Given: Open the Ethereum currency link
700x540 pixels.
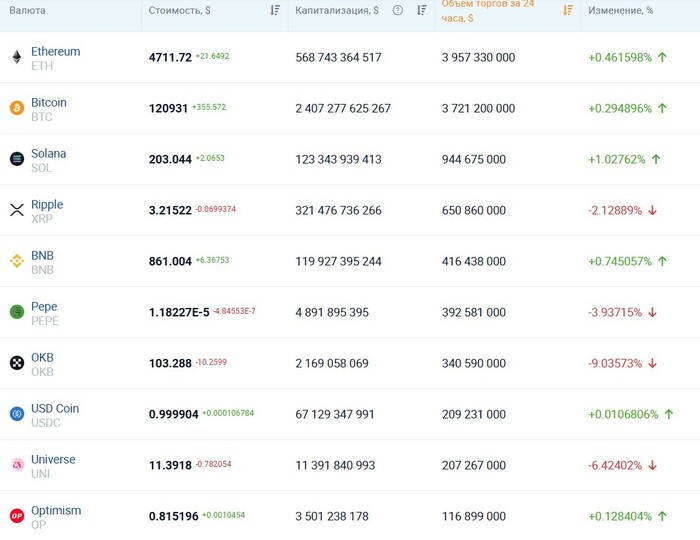Looking at the screenshot, I should tap(55, 51).
